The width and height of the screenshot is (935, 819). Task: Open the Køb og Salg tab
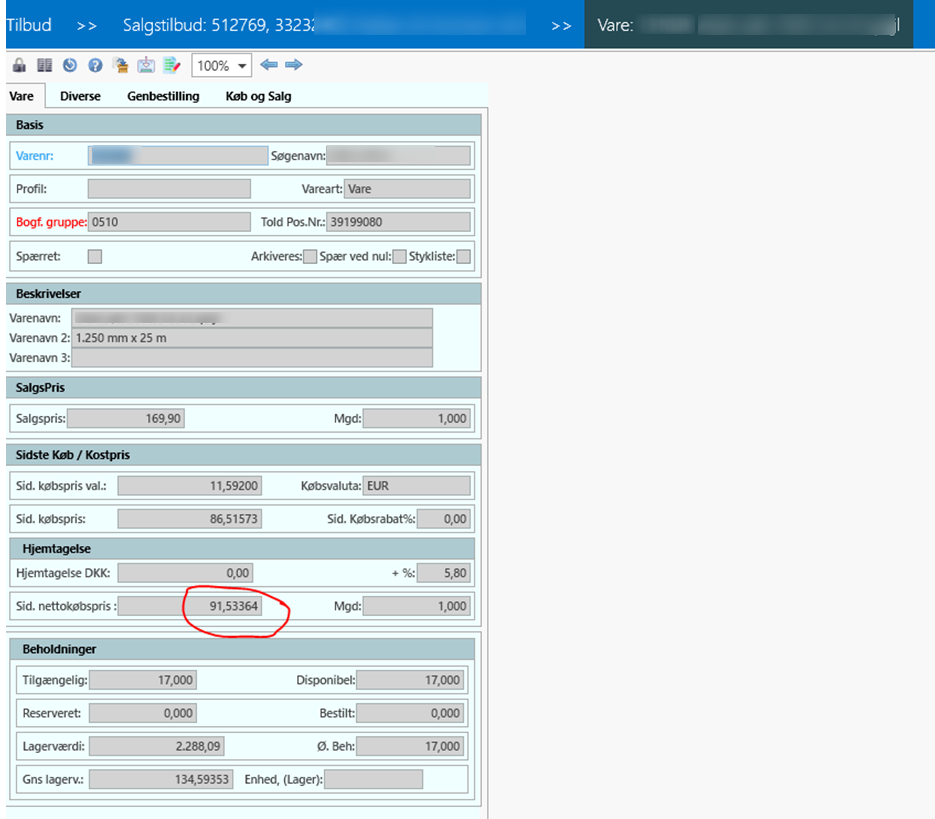click(258, 96)
